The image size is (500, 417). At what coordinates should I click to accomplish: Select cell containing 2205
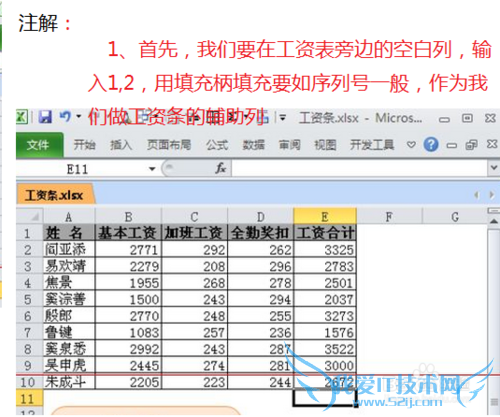pyautogui.click(x=128, y=382)
